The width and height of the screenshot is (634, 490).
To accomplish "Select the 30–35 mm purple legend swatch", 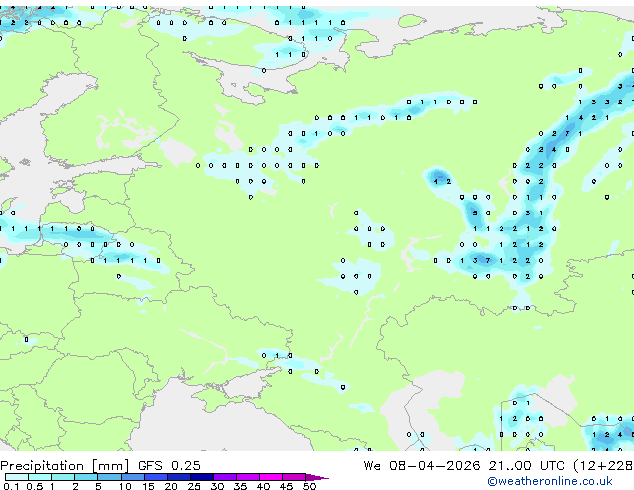I will click(224, 477).
